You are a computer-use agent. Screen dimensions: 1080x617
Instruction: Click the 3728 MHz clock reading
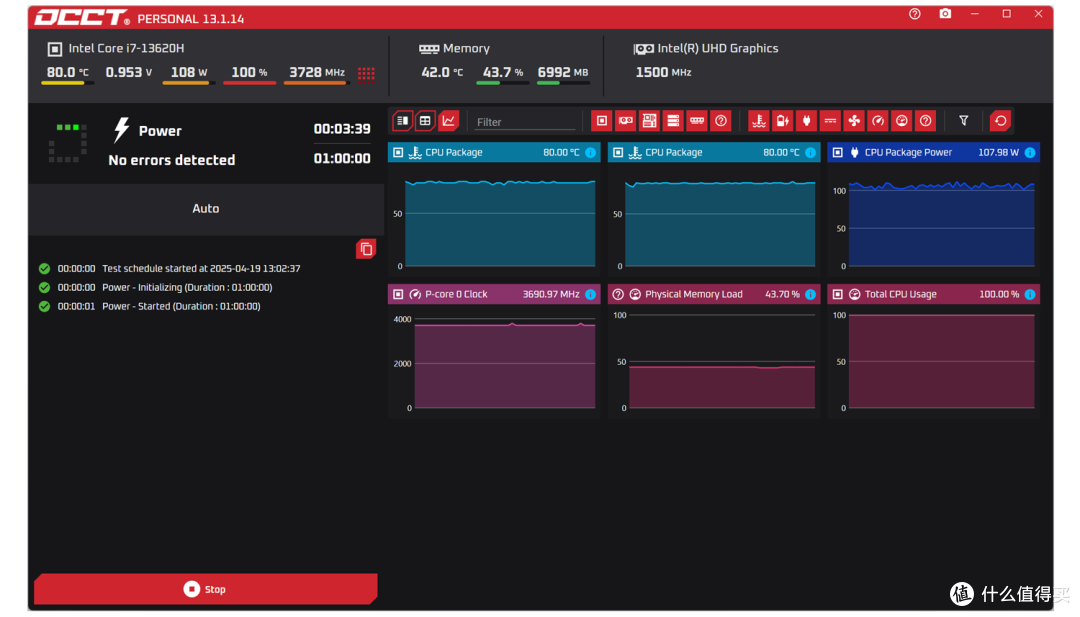tap(317, 72)
